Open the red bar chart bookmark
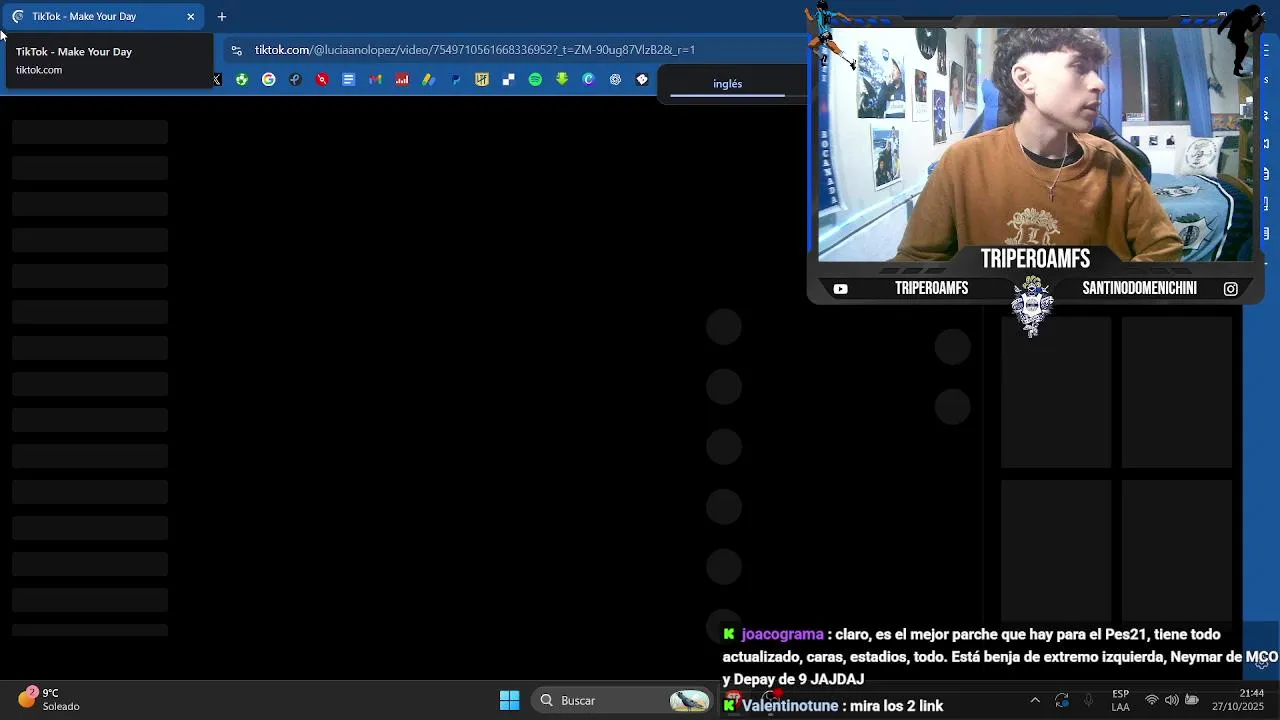Screen dimensions: 1280x720 (x=402, y=80)
